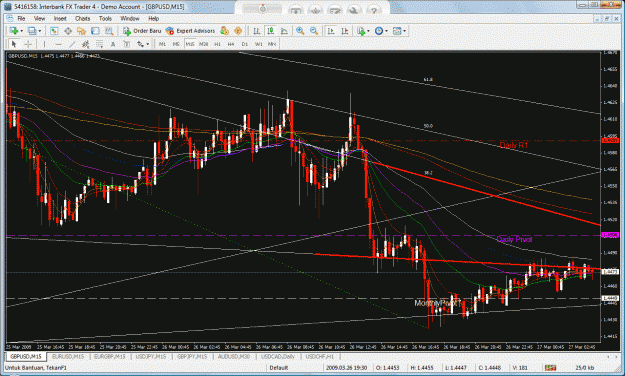Switch timeframe to D1
Viewport: 625px width, 376px height.
(x=245, y=44)
